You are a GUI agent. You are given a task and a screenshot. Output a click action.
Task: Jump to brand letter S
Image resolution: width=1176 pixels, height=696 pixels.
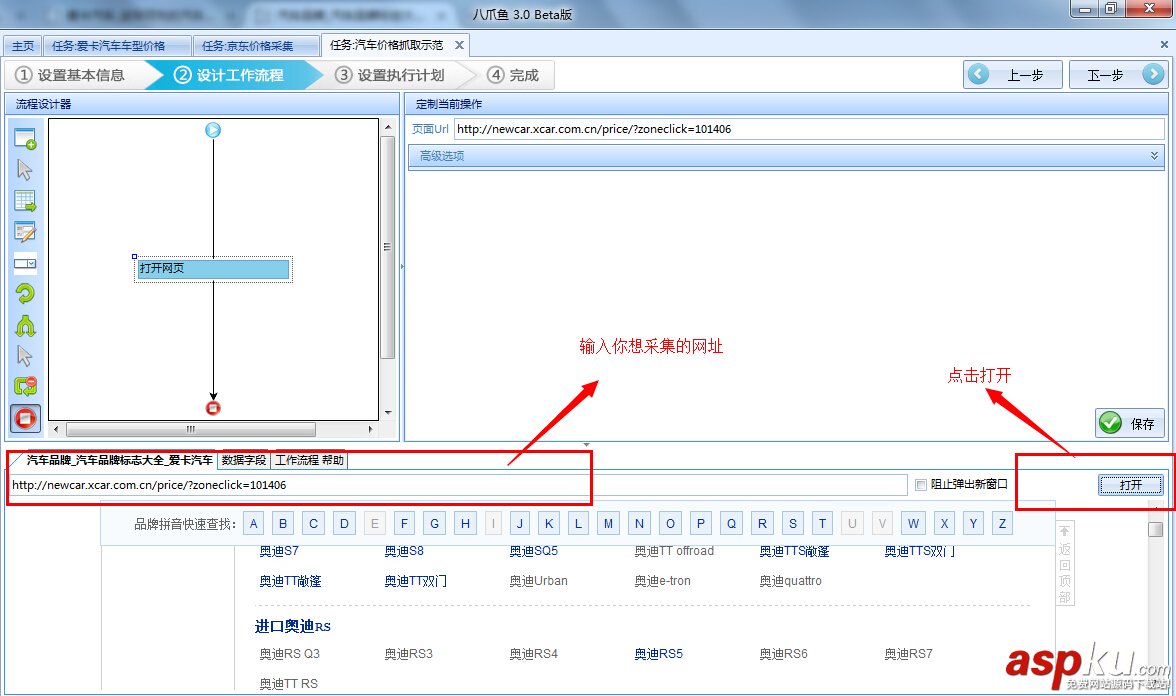793,524
